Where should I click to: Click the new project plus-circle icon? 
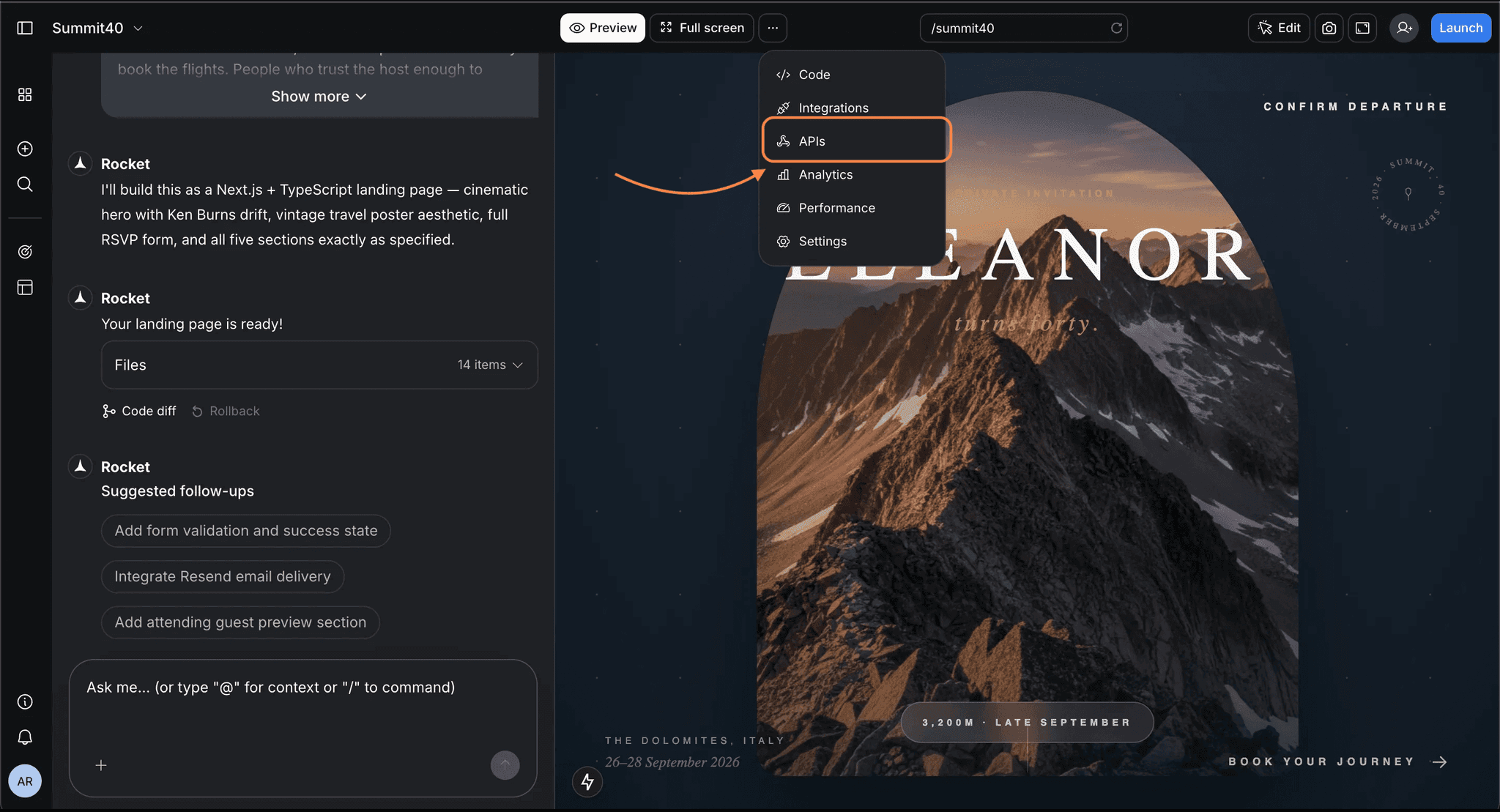click(x=25, y=149)
